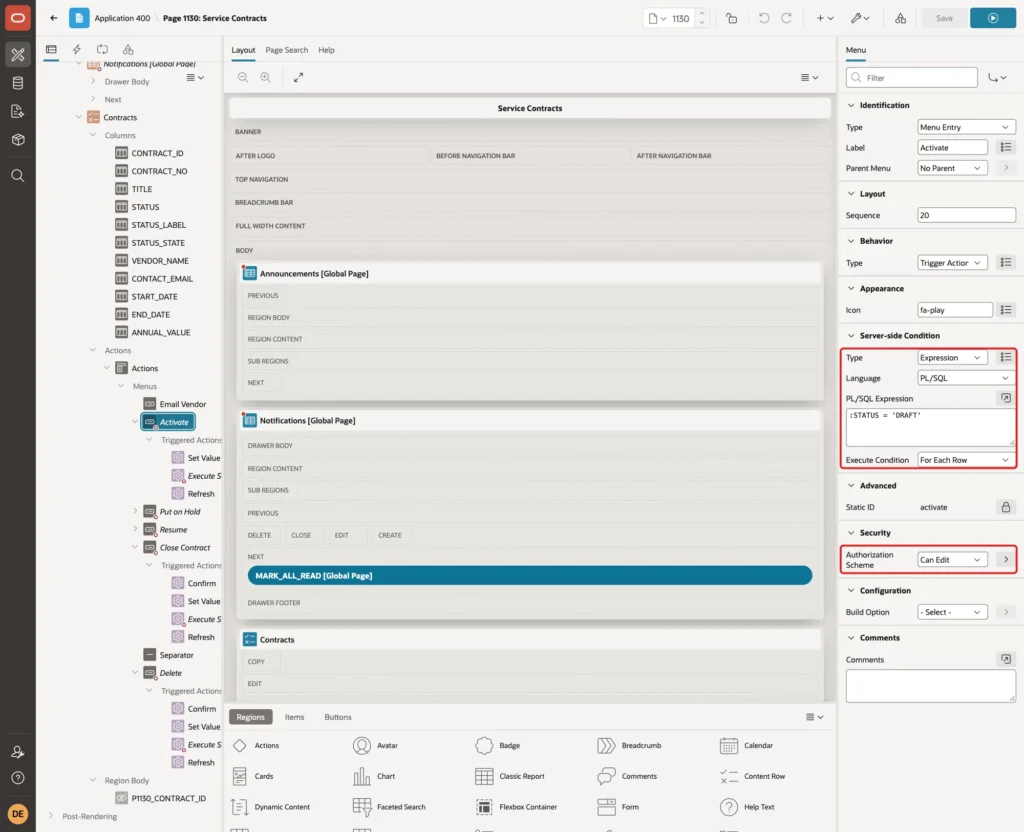Screen dimensions: 1024x832
Task: Open the Execute Condition dropdown
Action: [966, 460]
